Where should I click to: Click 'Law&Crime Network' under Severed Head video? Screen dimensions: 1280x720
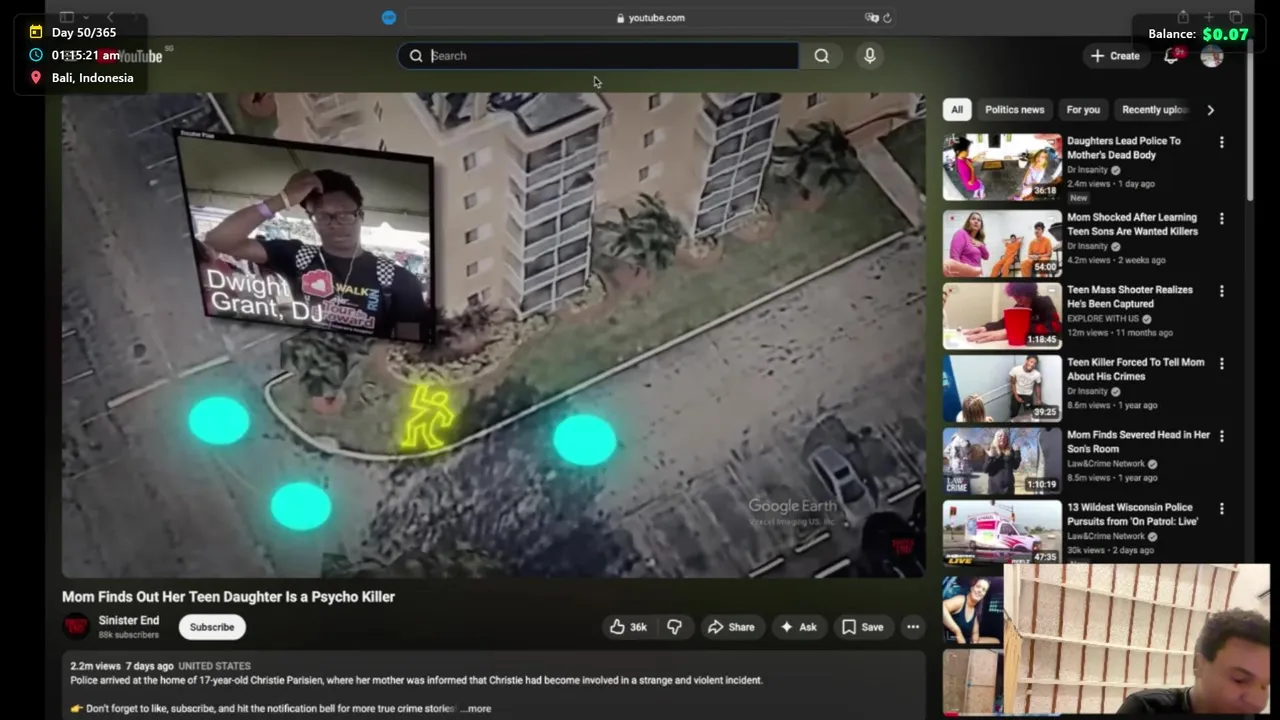pos(1106,464)
